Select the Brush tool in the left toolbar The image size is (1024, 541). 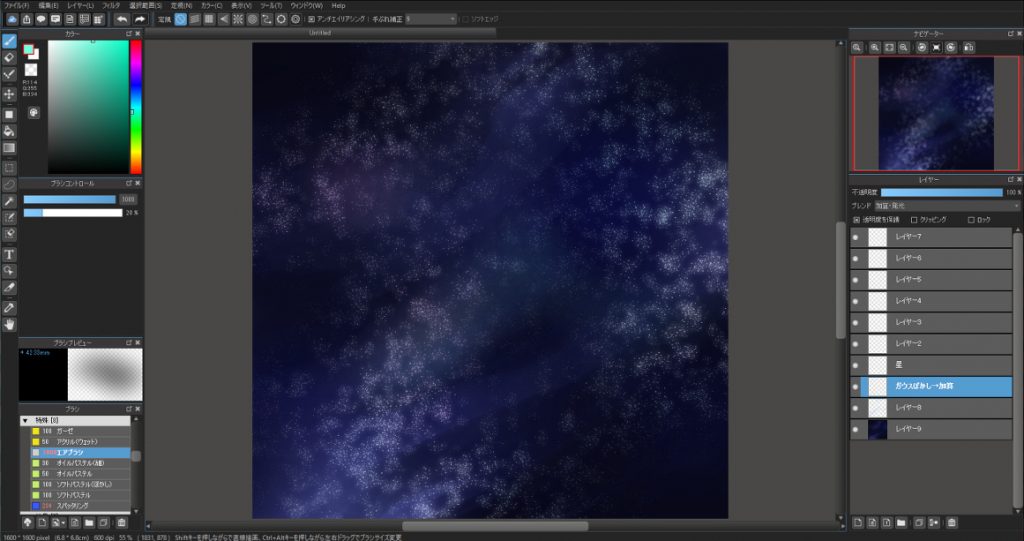click(9, 41)
